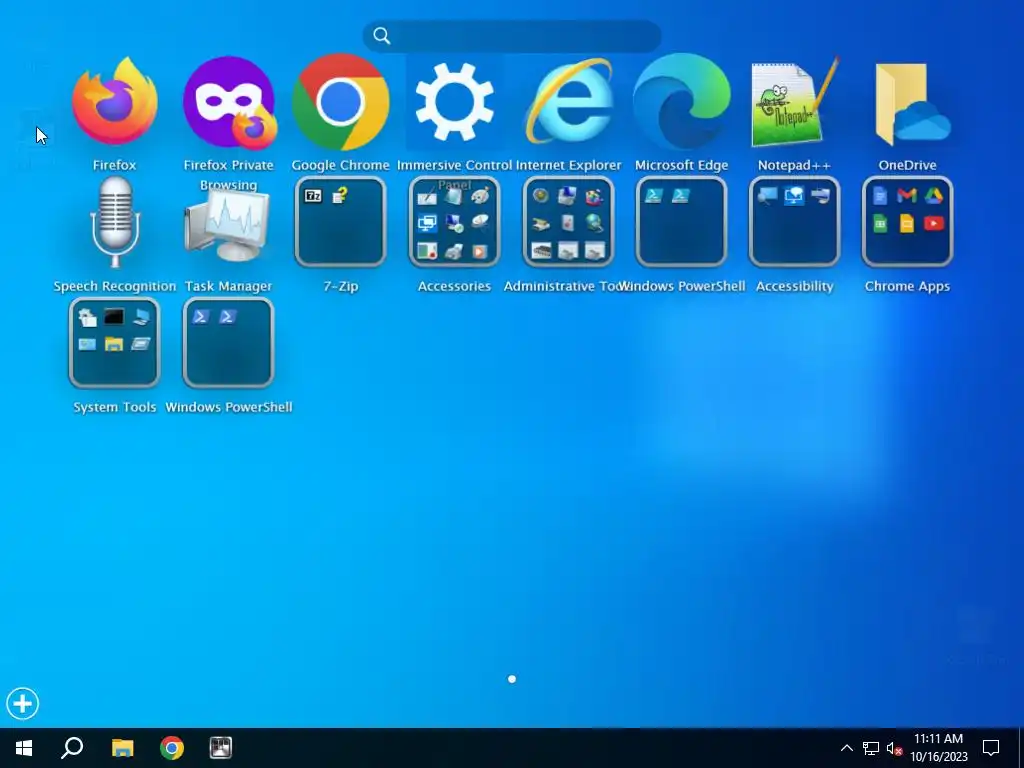The height and width of the screenshot is (768, 1024).
Task: Open Firefox Private Browsing icon
Action: click(x=229, y=103)
